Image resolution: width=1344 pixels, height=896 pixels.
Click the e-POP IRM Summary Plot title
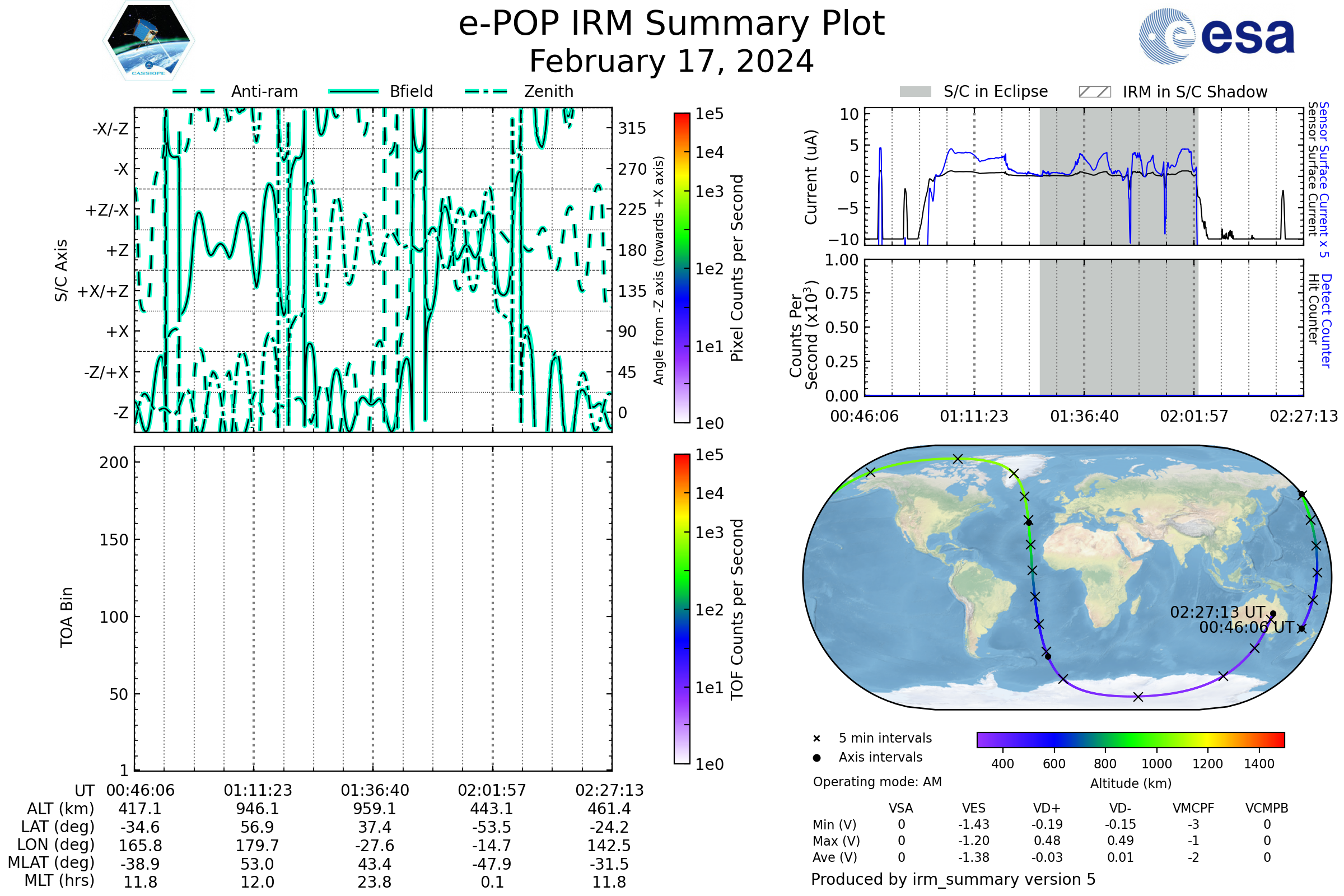tap(671, 24)
